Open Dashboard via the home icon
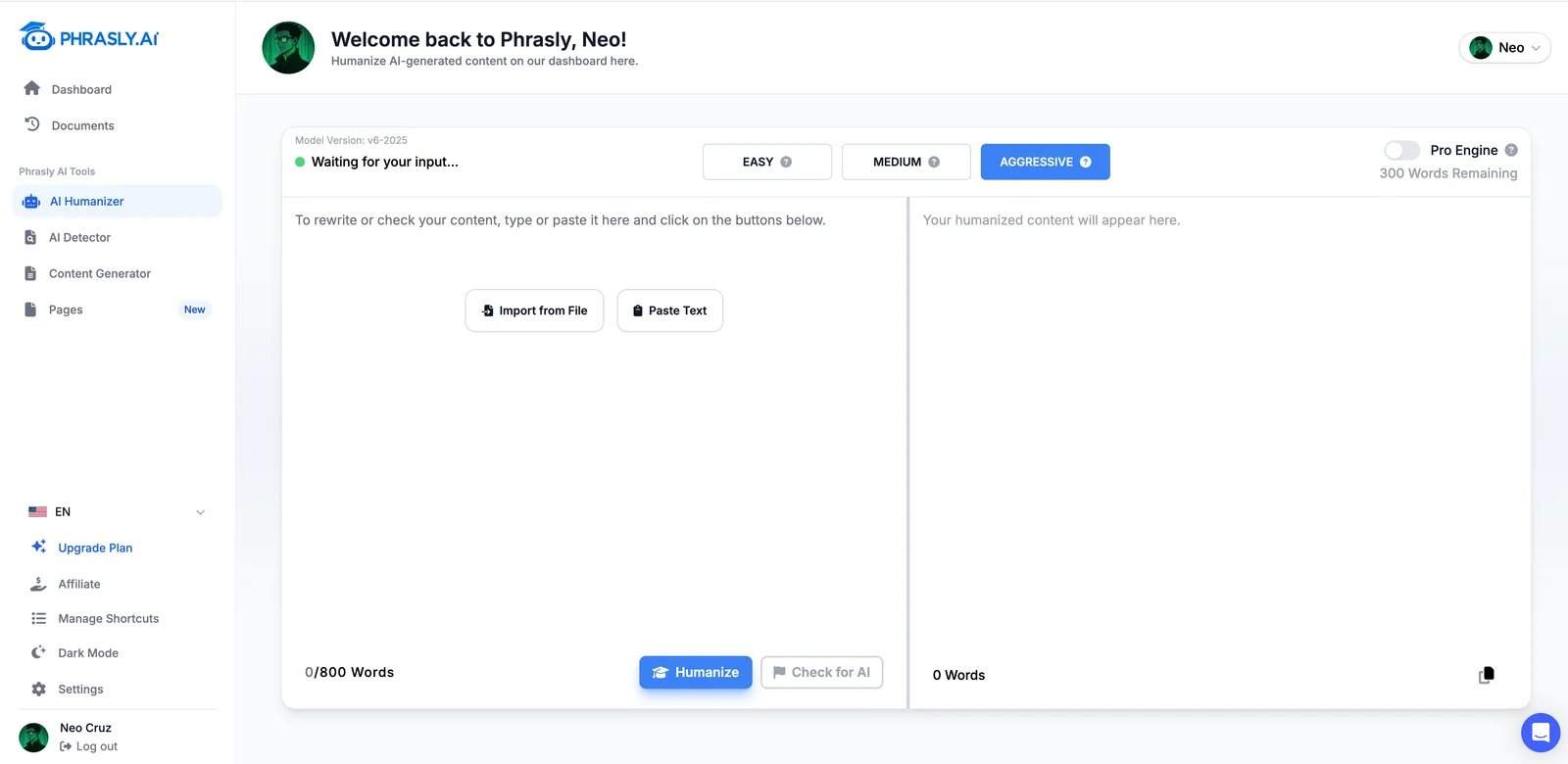This screenshot has width=1568, height=764. pyautogui.click(x=31, y=88)
